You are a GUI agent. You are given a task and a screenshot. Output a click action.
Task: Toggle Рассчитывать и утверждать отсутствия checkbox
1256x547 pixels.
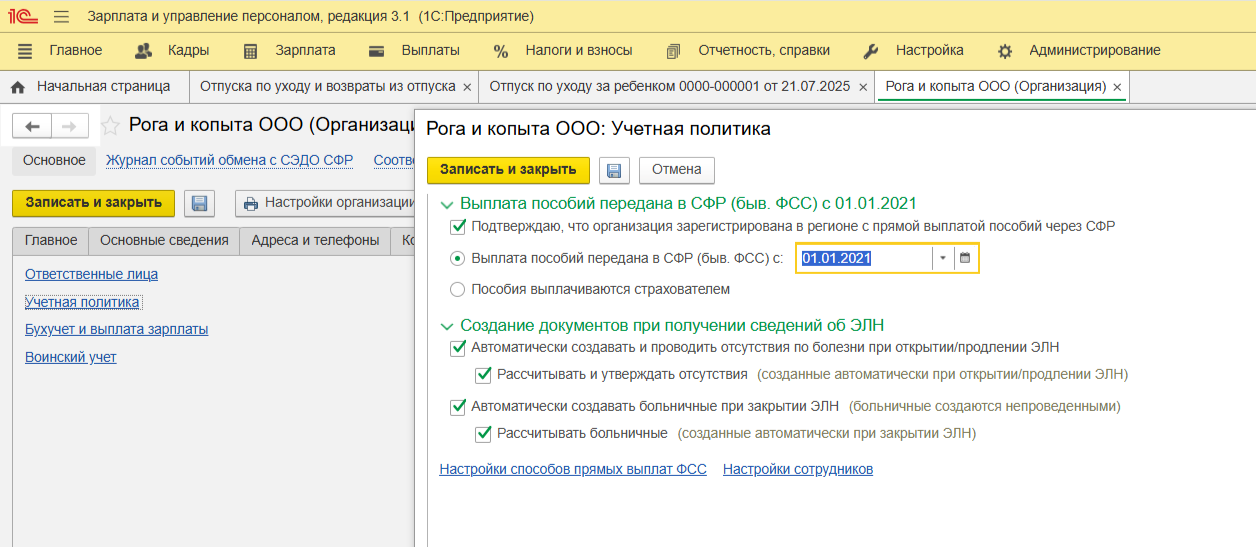[484, 375]
